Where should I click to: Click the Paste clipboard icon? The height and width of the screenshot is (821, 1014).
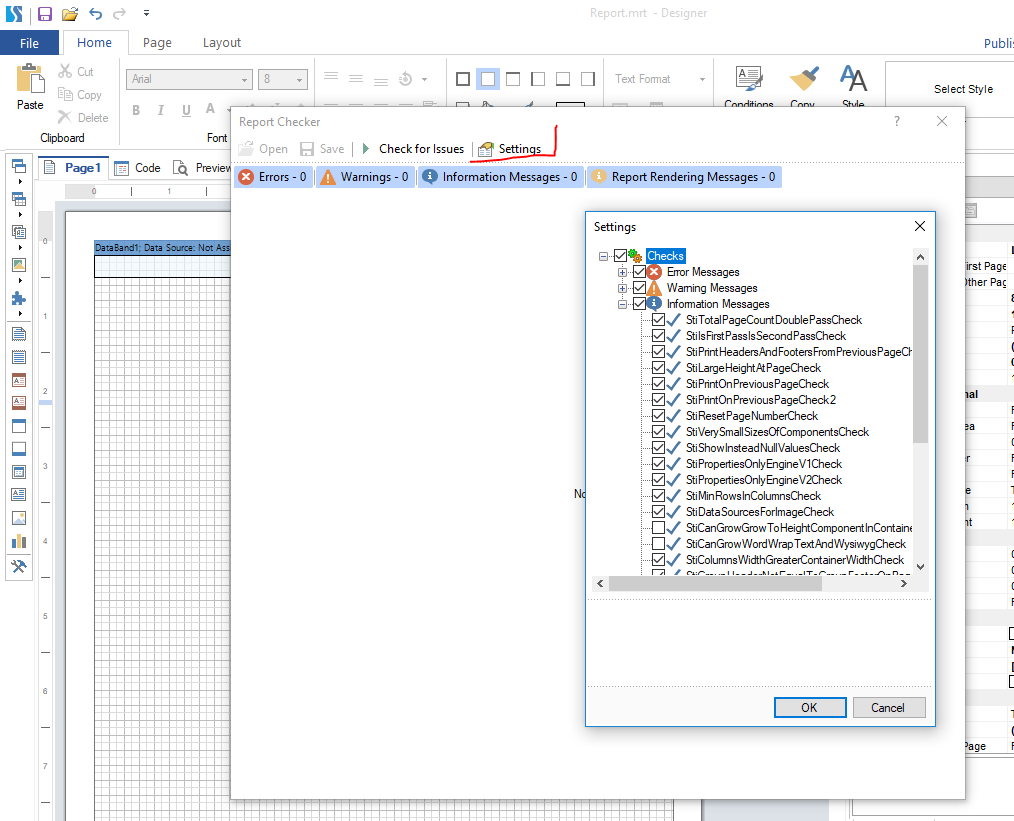[30, 79]
